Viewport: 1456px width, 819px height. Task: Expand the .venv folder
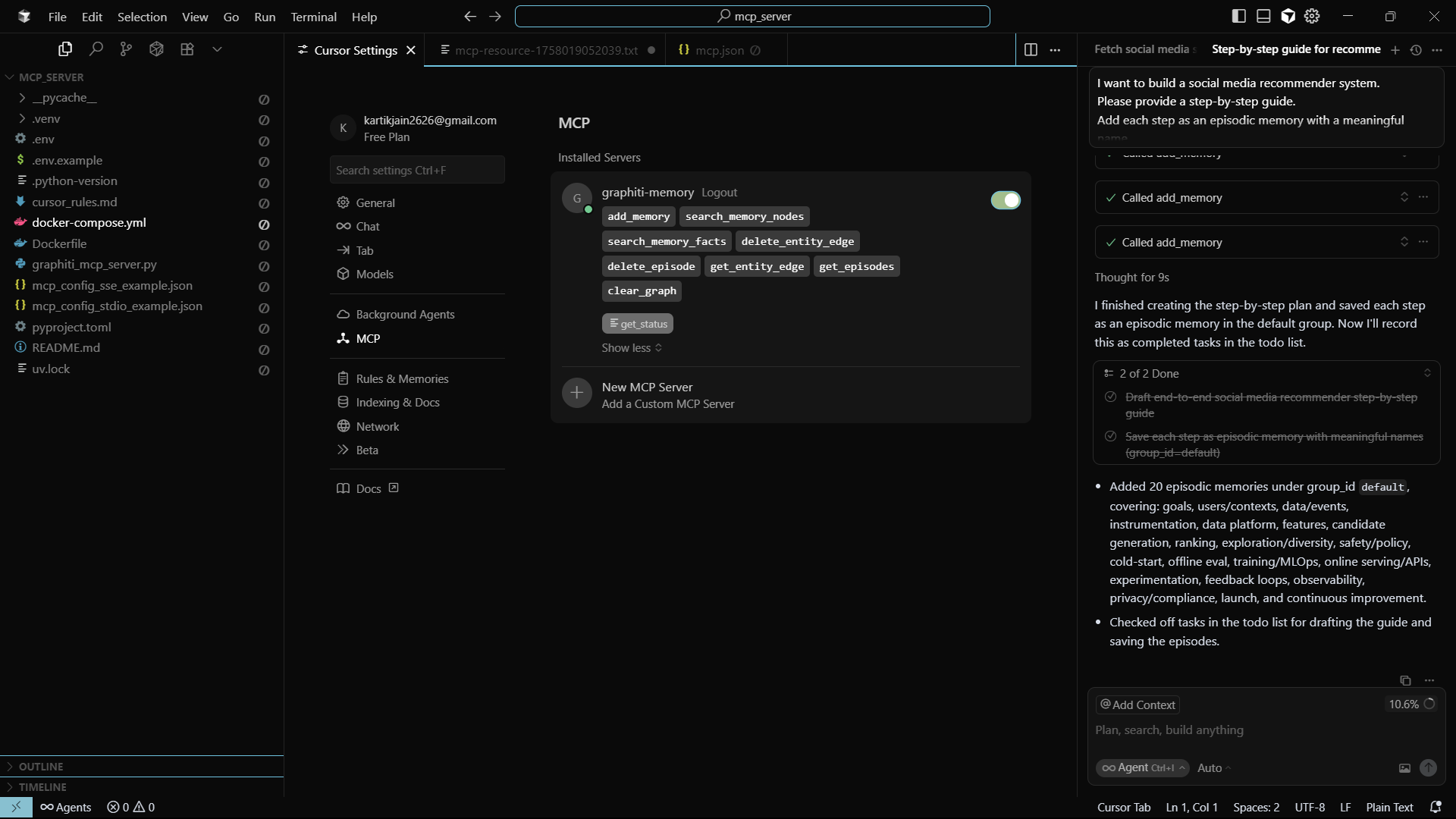pos(22,119)
